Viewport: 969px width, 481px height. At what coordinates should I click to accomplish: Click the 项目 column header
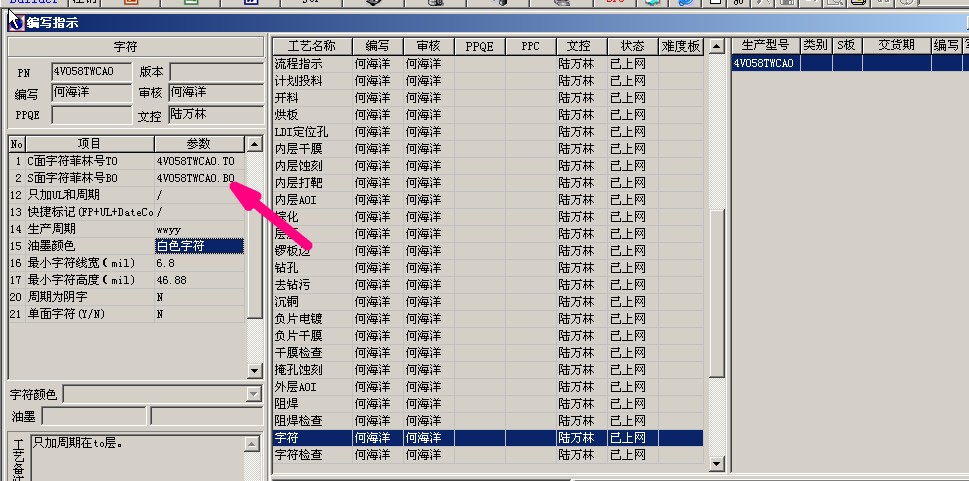[x=89, y=144]
